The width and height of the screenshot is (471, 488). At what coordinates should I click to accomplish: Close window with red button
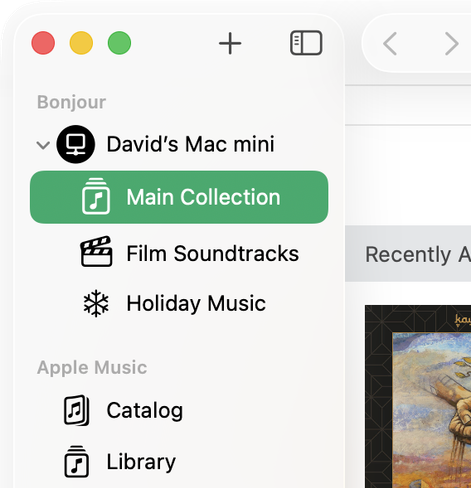click(43, 43)
